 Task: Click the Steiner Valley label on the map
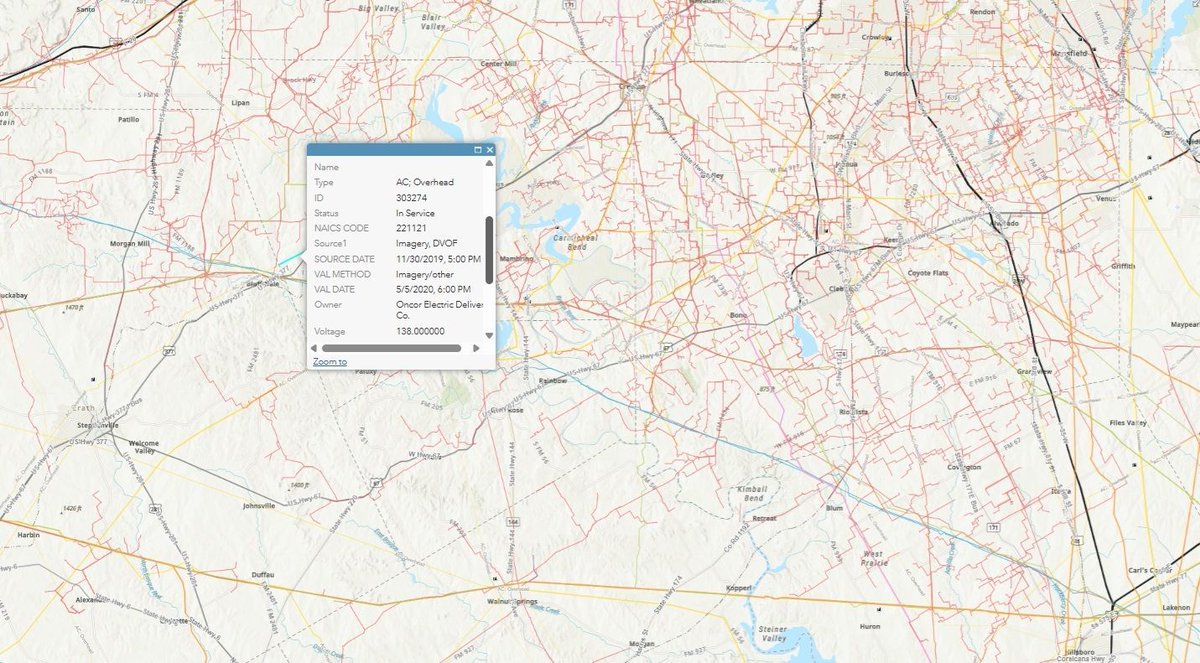(x=774, y=633)
